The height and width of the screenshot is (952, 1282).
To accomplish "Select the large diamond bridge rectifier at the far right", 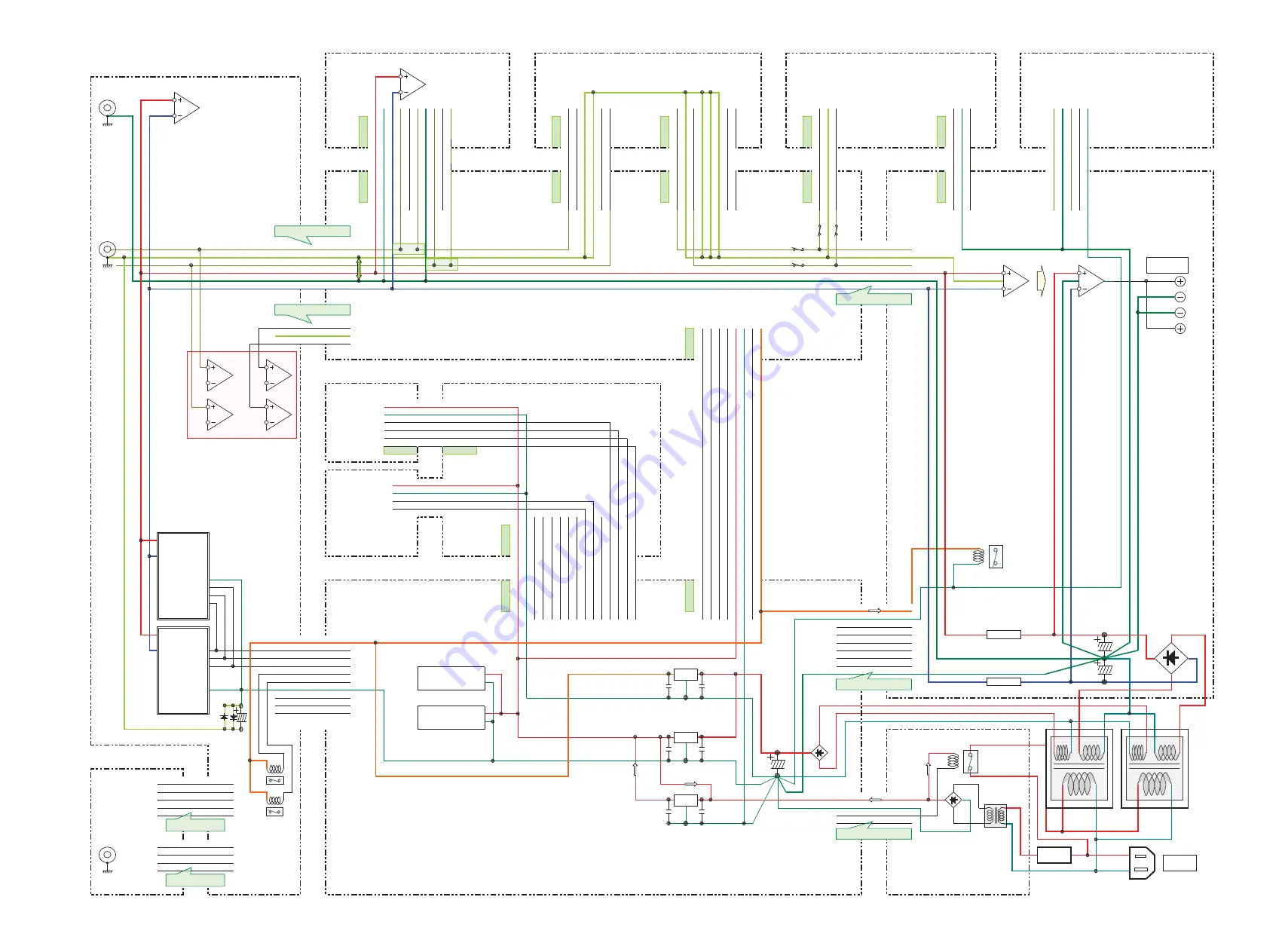I will coord(1170,658).
